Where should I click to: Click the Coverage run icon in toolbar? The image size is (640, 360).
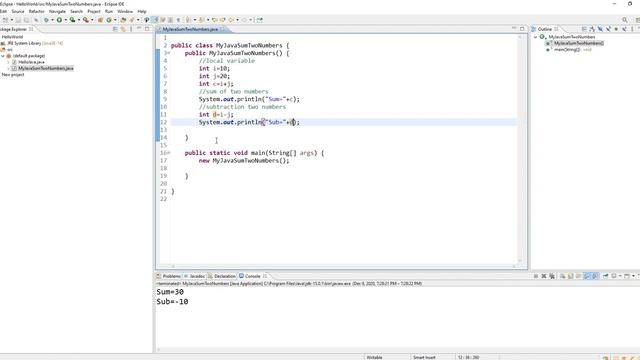(x=72, y=20)
